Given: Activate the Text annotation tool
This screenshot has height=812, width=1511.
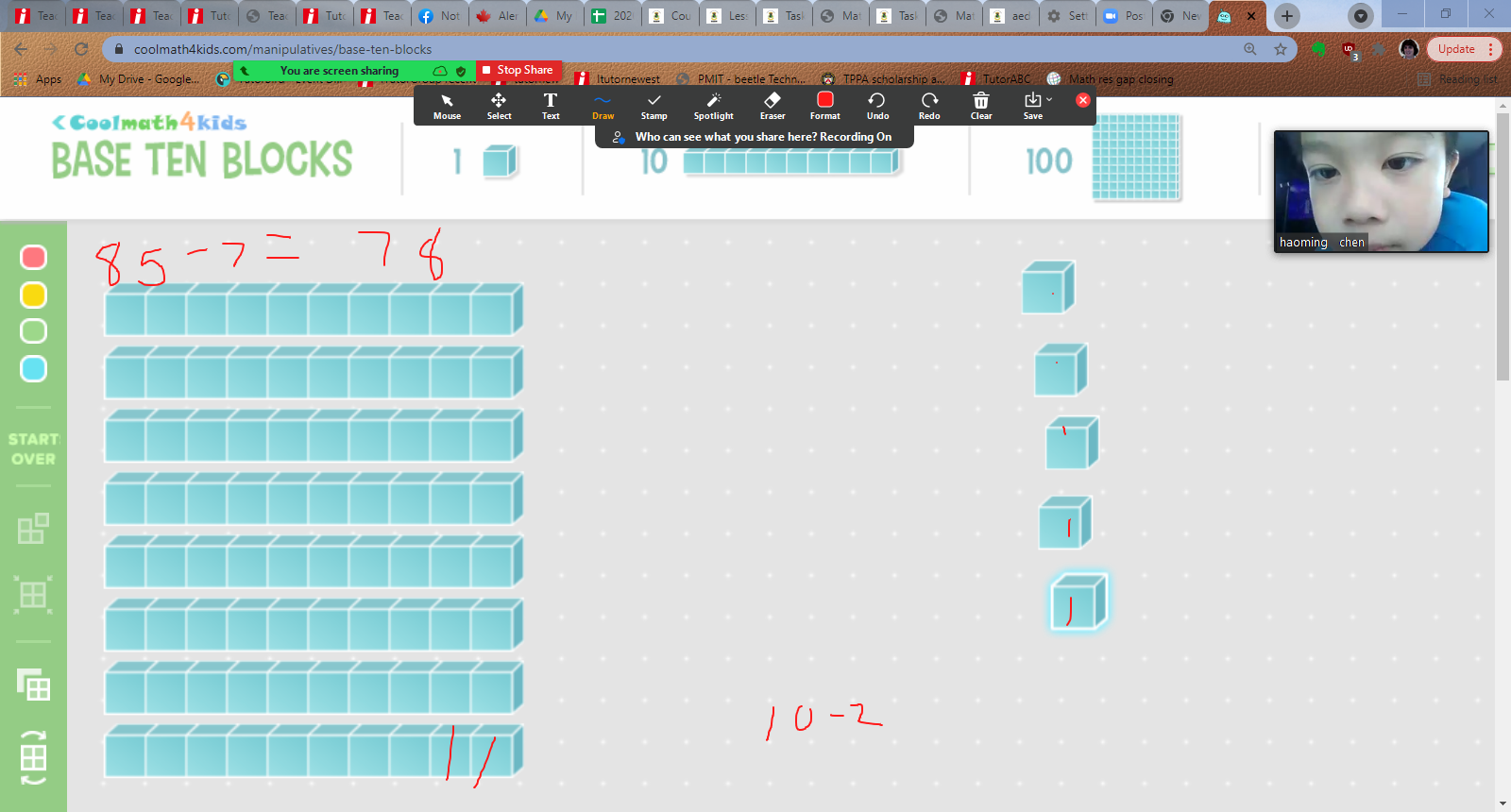Looking at the screenshot, I should pos(551,106).
